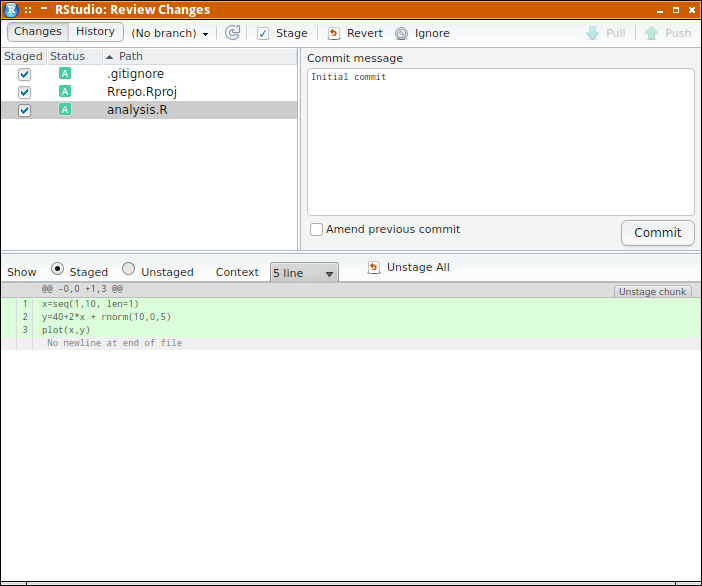The width and height of the screenshot is (702, 586).
Task: Close the Review Changes window
Action: [x=692, y=10]
